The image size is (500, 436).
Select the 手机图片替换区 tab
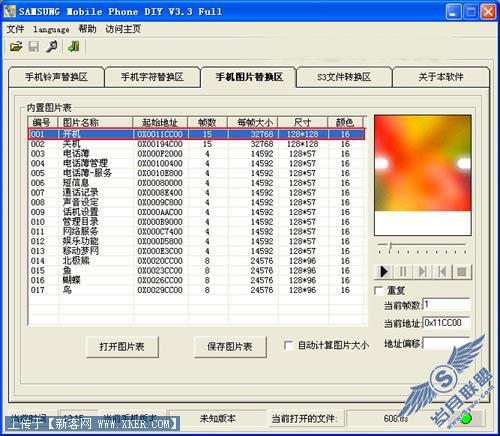(x=249, y=77)
